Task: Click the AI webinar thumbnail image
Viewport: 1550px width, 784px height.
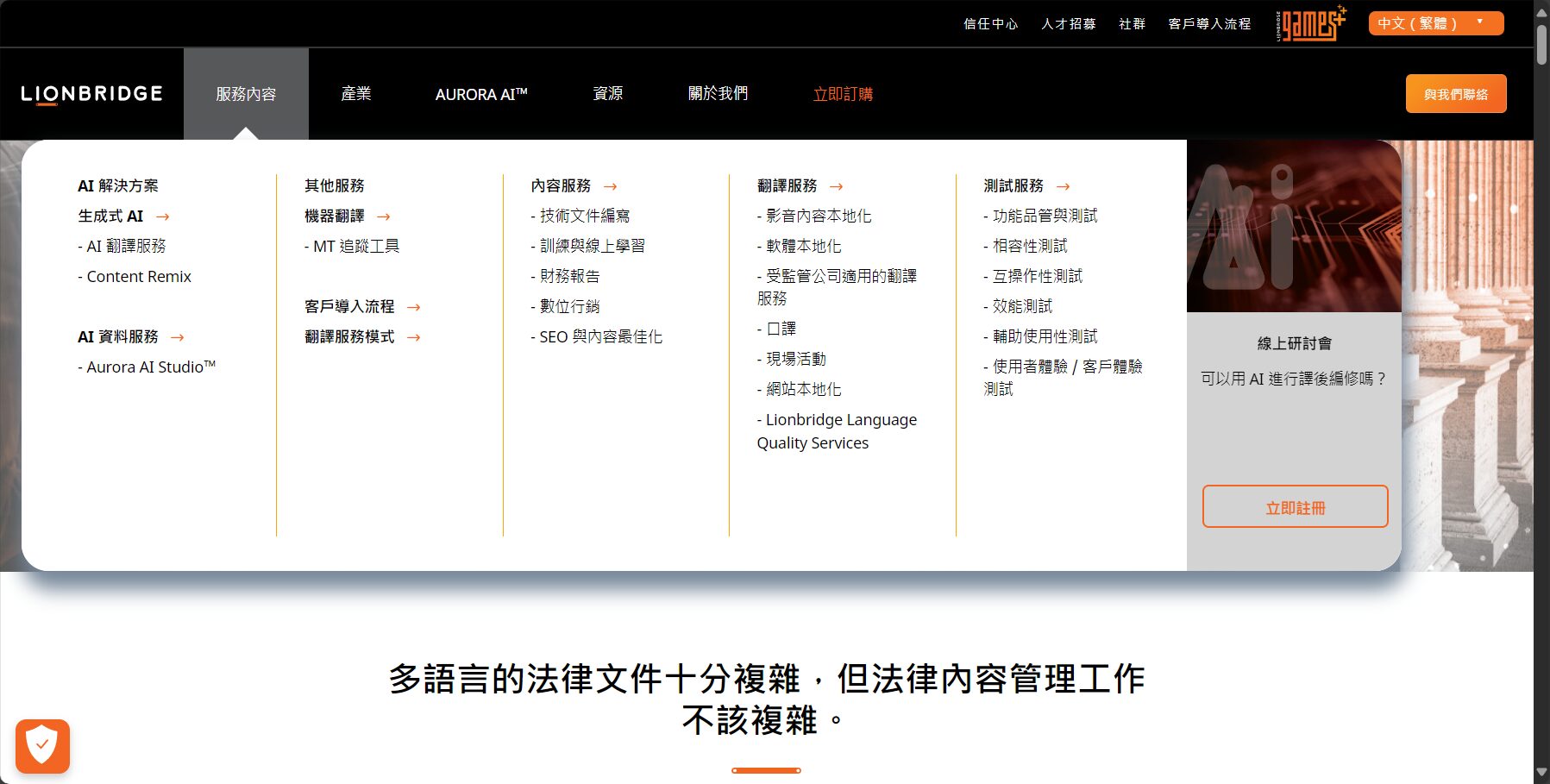Action: pyautogui.click(x=1294, y=226)
